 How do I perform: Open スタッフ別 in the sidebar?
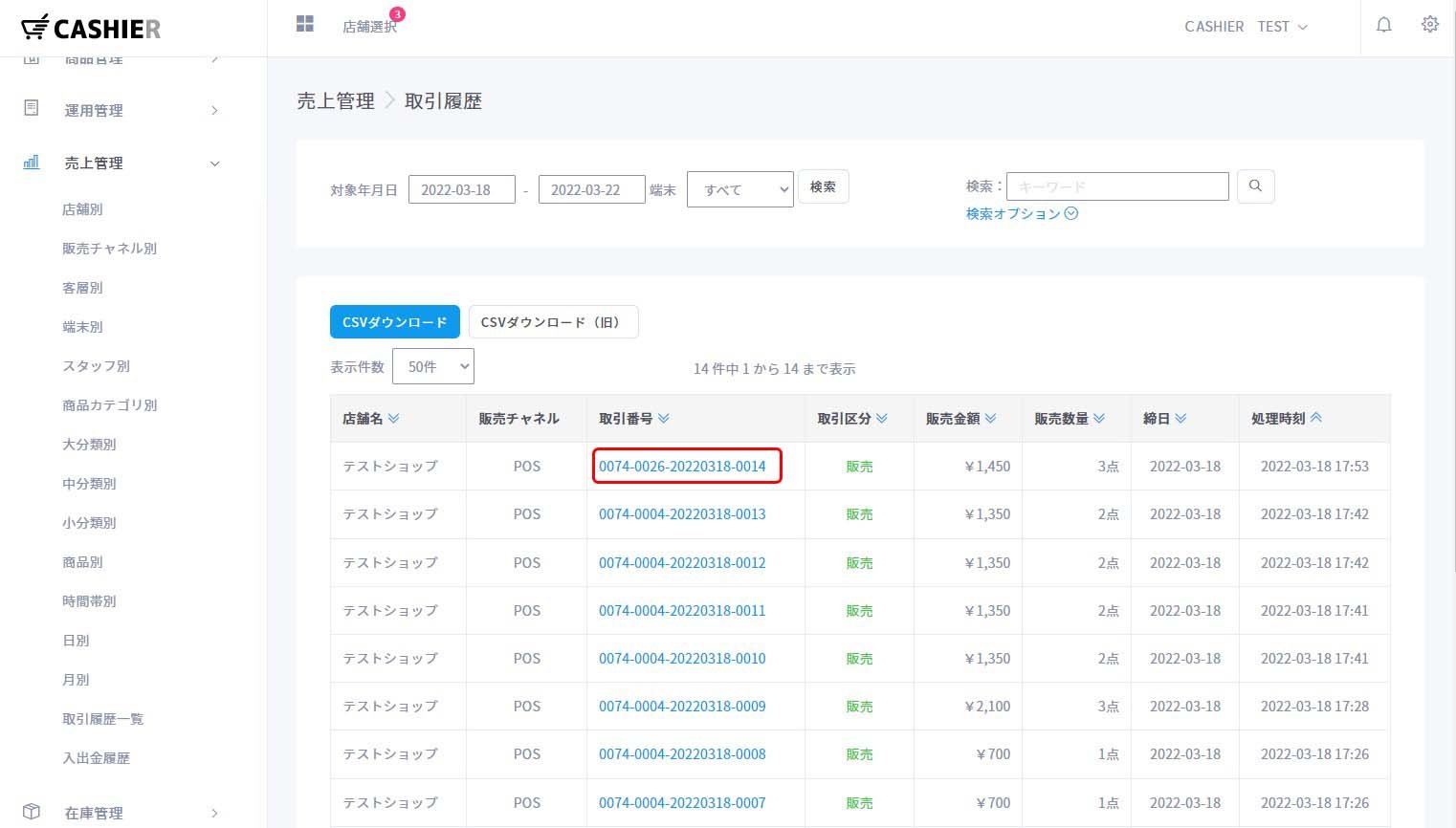[96, 365]
